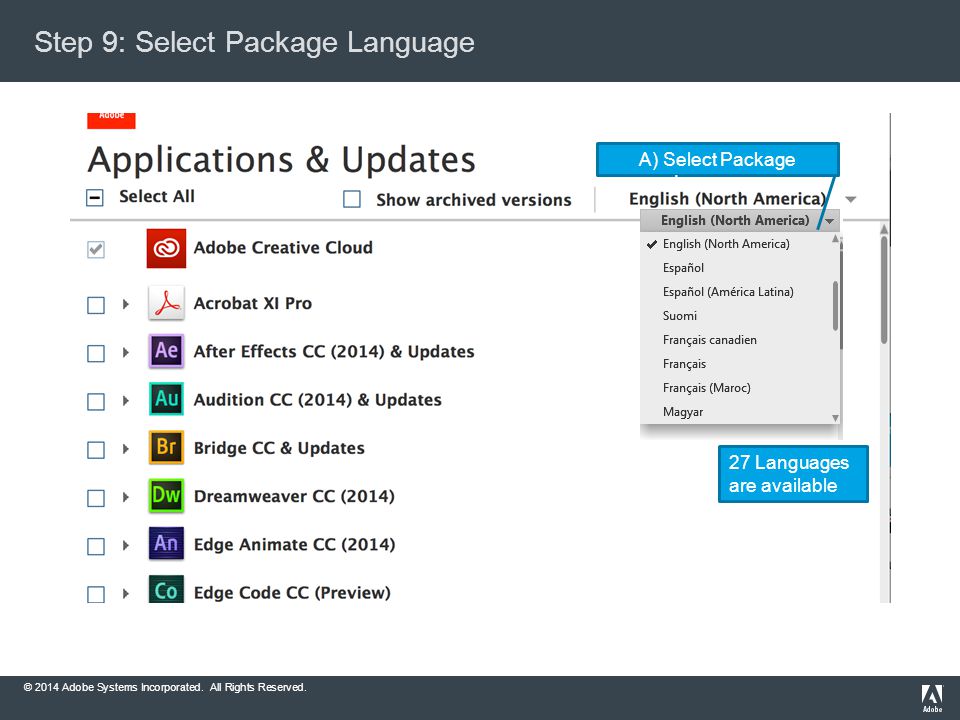The image size is (960, 720).
Task: Expand the Audition CC (2014) row
Action: tap(126, 400)
